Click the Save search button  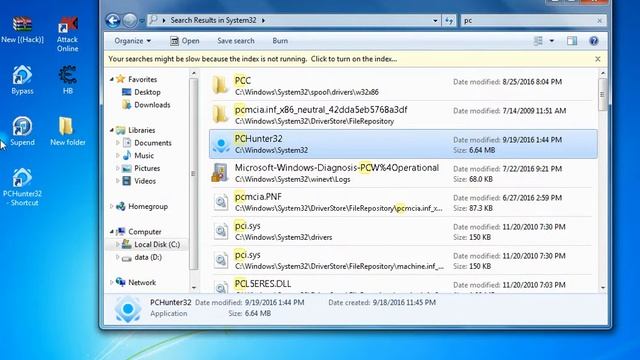pos(236,41)
